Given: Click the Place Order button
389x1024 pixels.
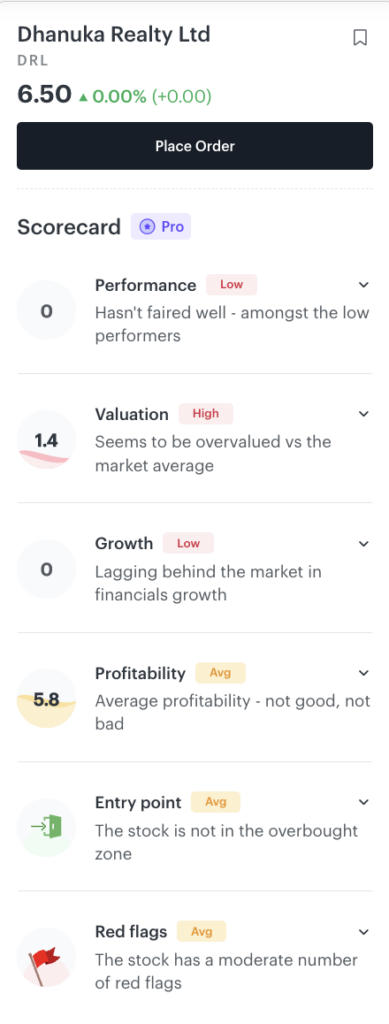Looking at the screenshot, I should tap(194, 146).
